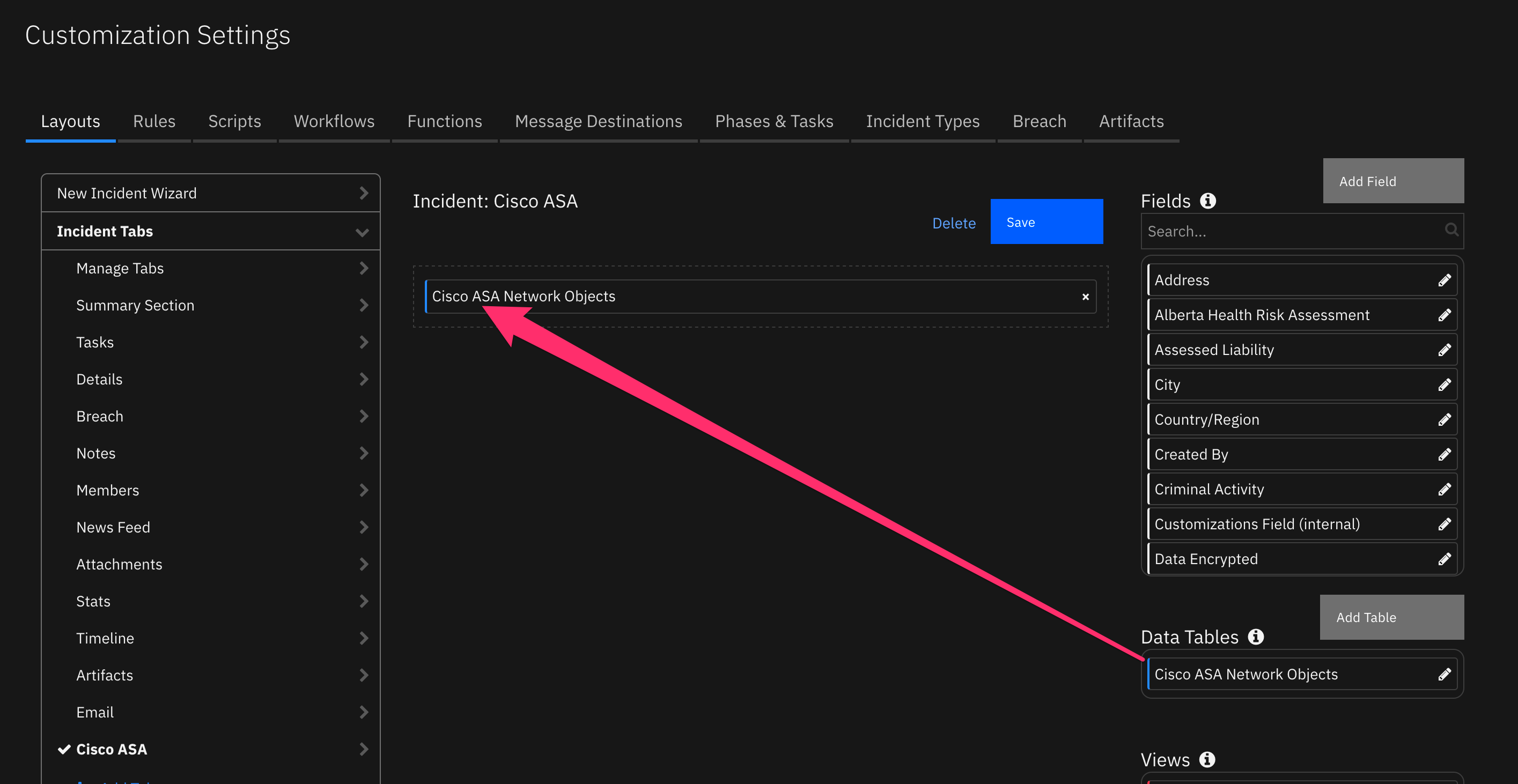The height and width of the screenshot is (784, 1518).
Task: Open the Stats layout
Action: (x=210, y=601)
